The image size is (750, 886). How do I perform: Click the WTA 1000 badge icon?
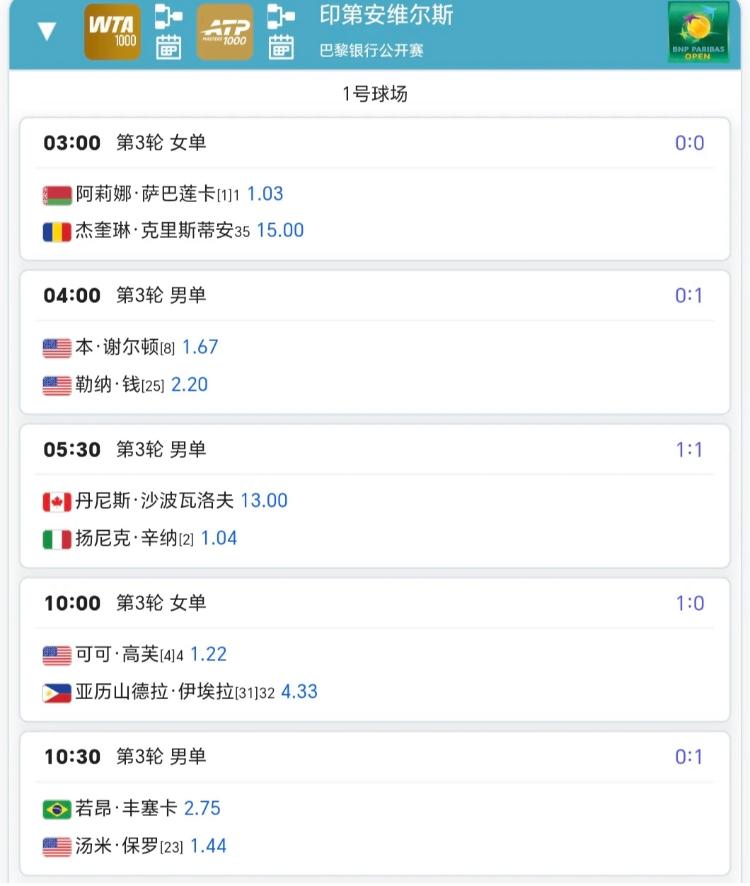(112, 32)
